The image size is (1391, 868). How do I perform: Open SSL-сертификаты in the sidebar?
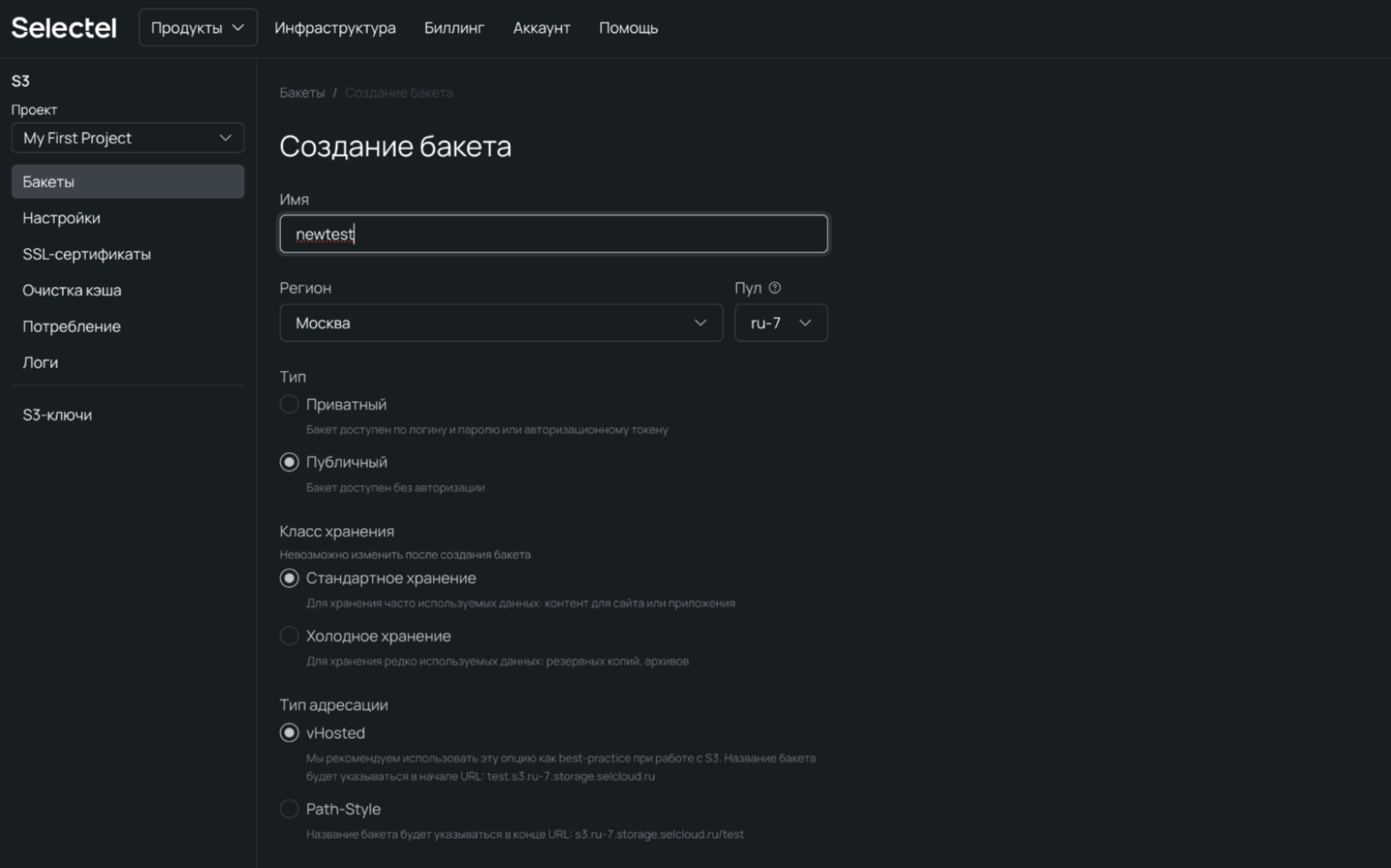[x=87, y=254]
